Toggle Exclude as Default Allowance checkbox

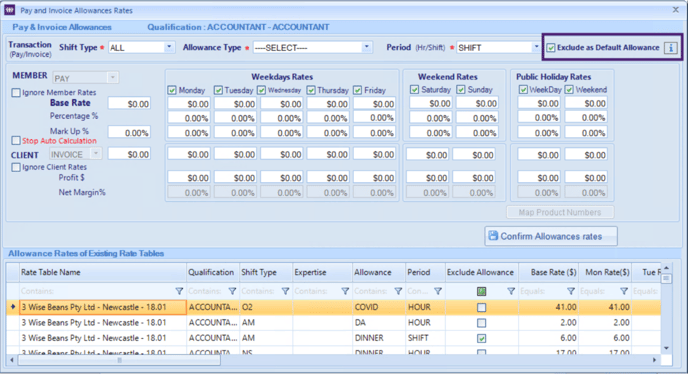pos(551,48)
